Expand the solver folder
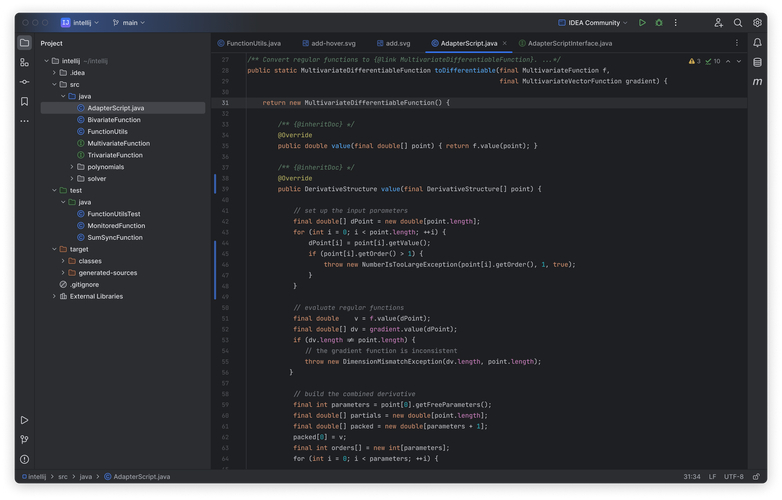This screenshot has width=782, height=500. [72, 179]
